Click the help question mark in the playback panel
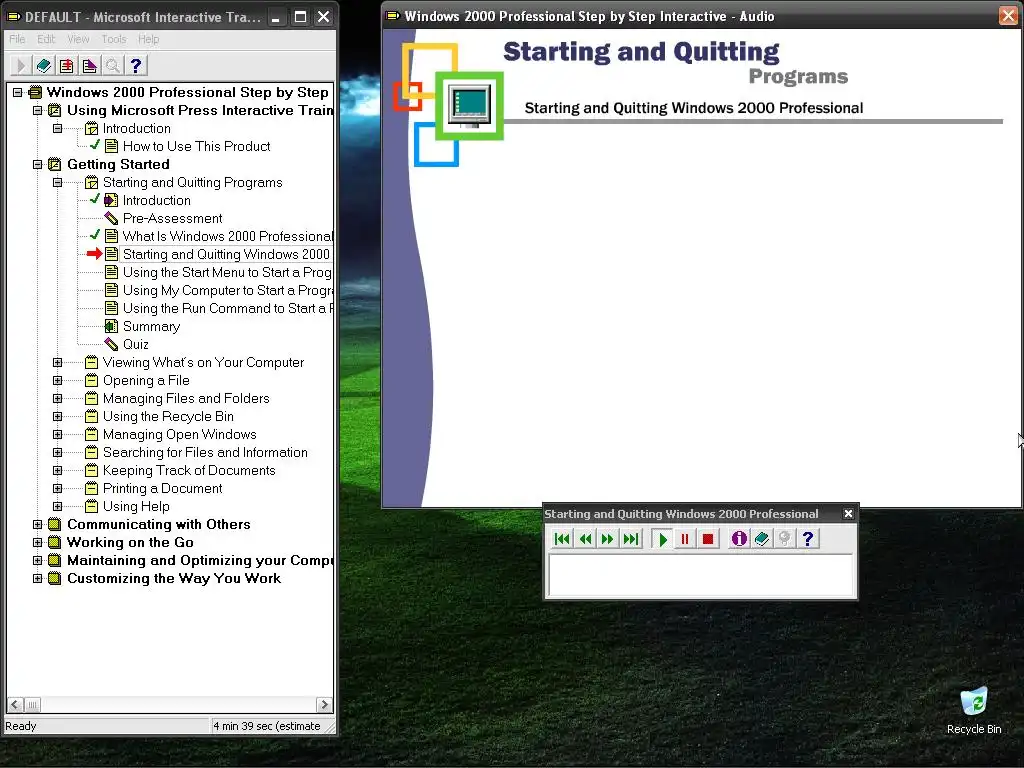 pos(808,539)
